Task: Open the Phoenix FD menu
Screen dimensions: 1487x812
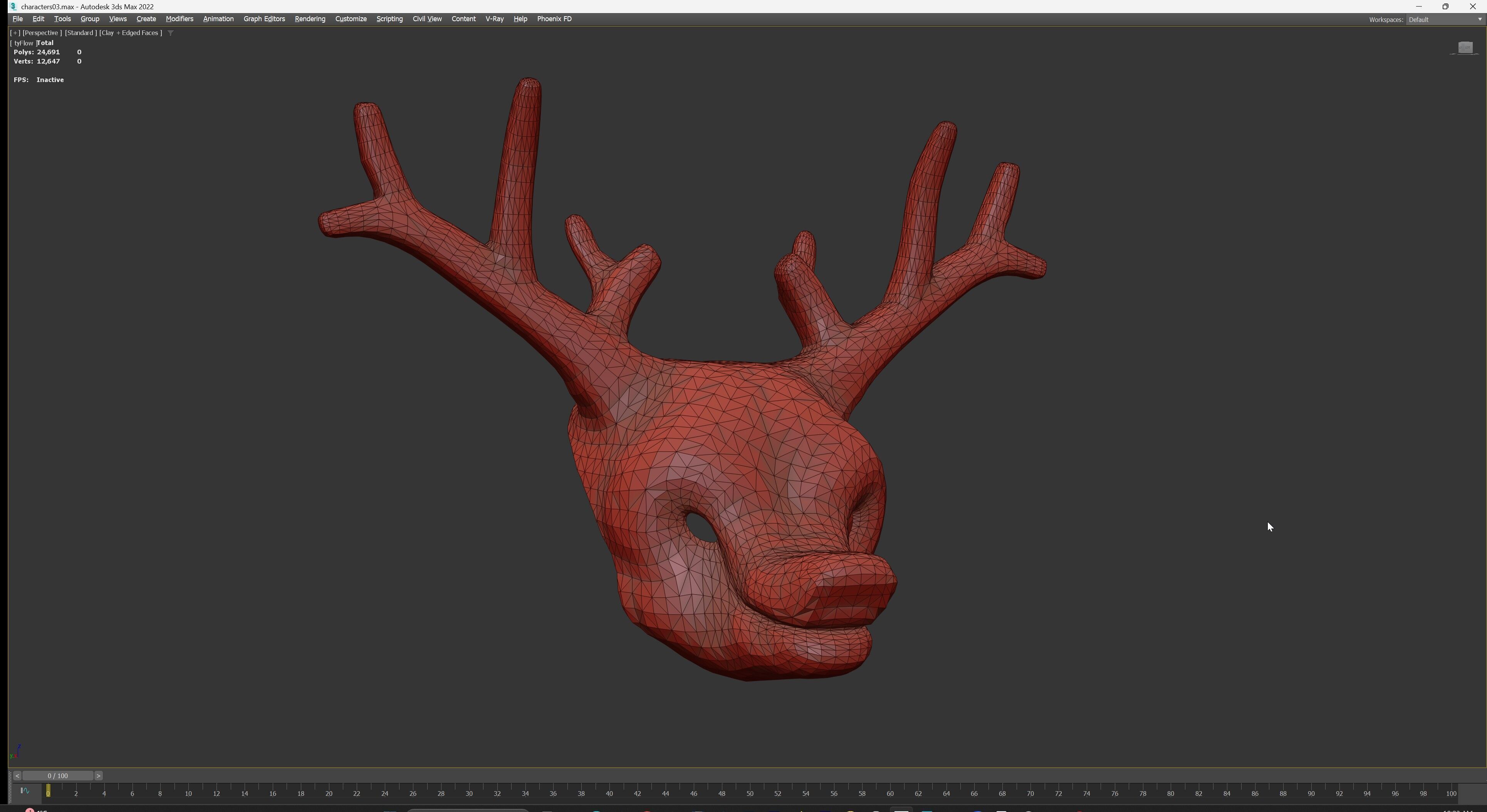Action: pos(554,19)
